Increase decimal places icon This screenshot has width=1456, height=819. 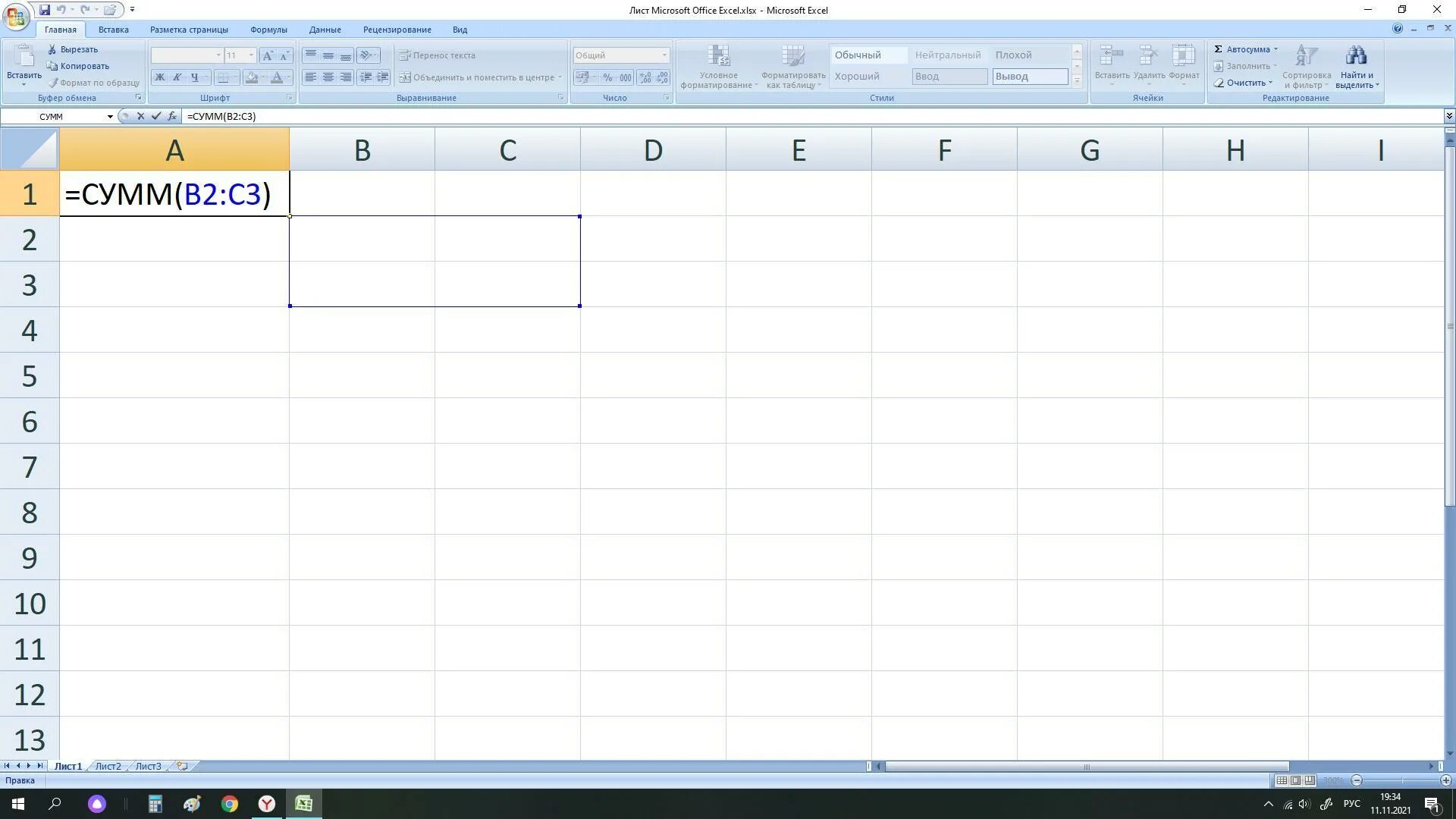coord(645,77)
